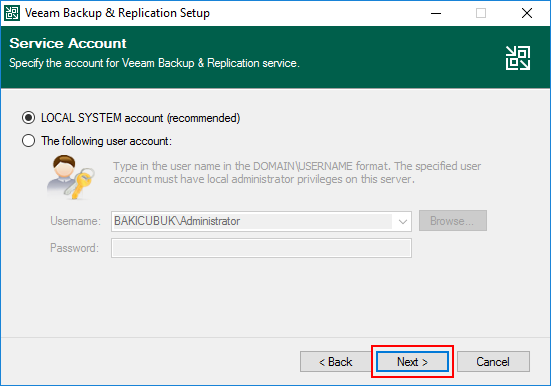Viewport: 551px width, 386px height.
Task: Choose the following user account radio option
Action: 28,141
